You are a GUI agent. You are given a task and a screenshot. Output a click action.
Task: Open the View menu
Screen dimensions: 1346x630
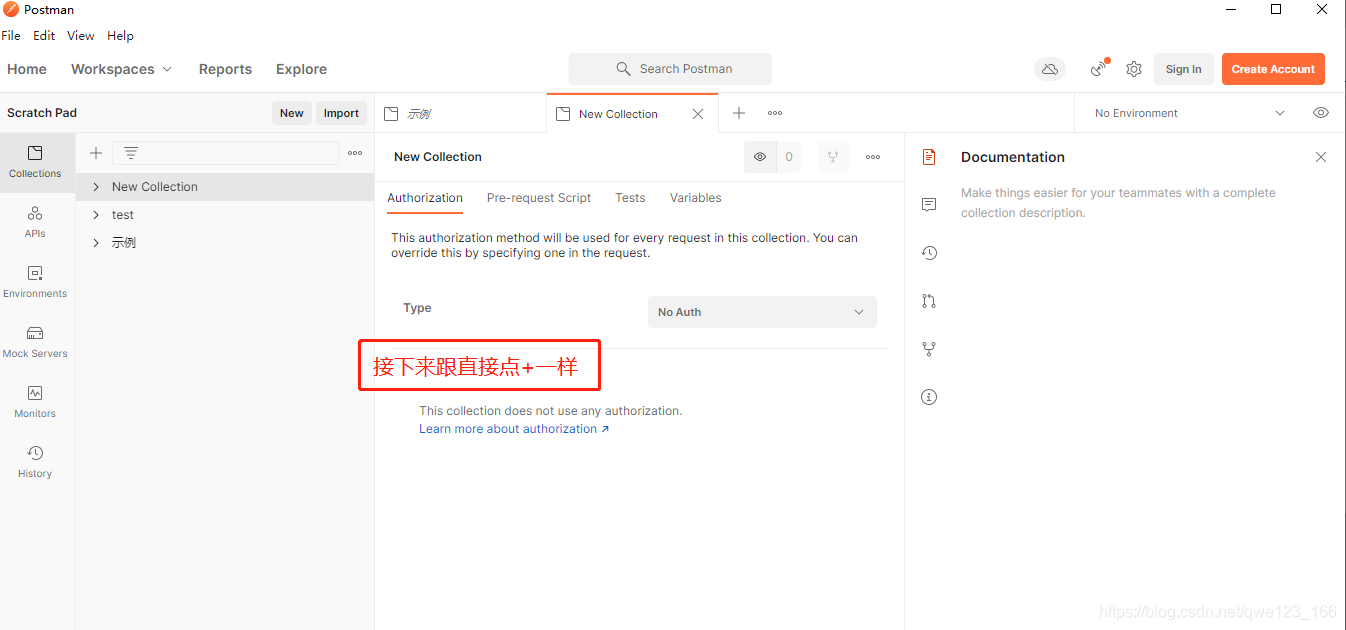pos(81,35)
